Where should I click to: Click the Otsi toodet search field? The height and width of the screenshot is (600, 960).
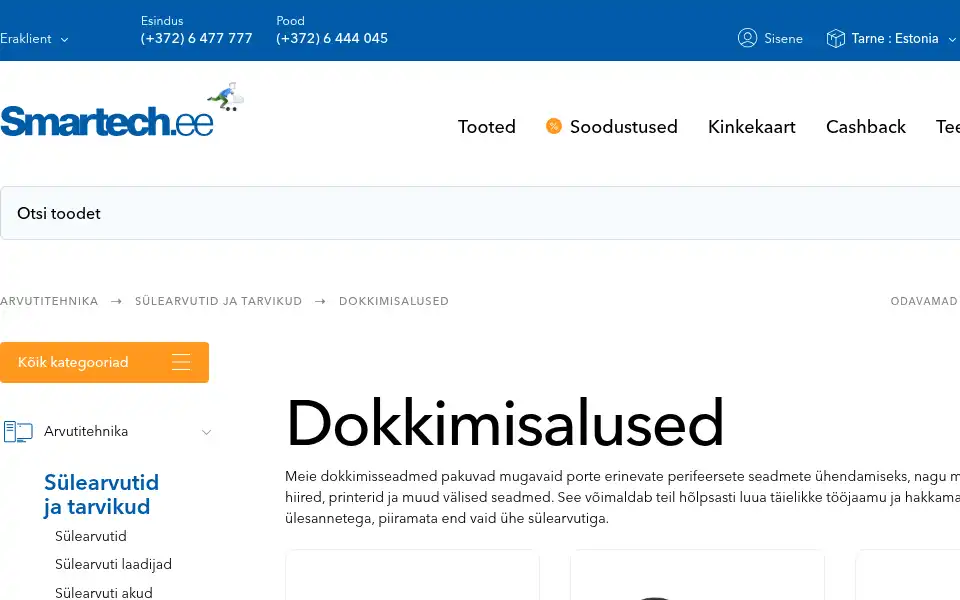480,213
